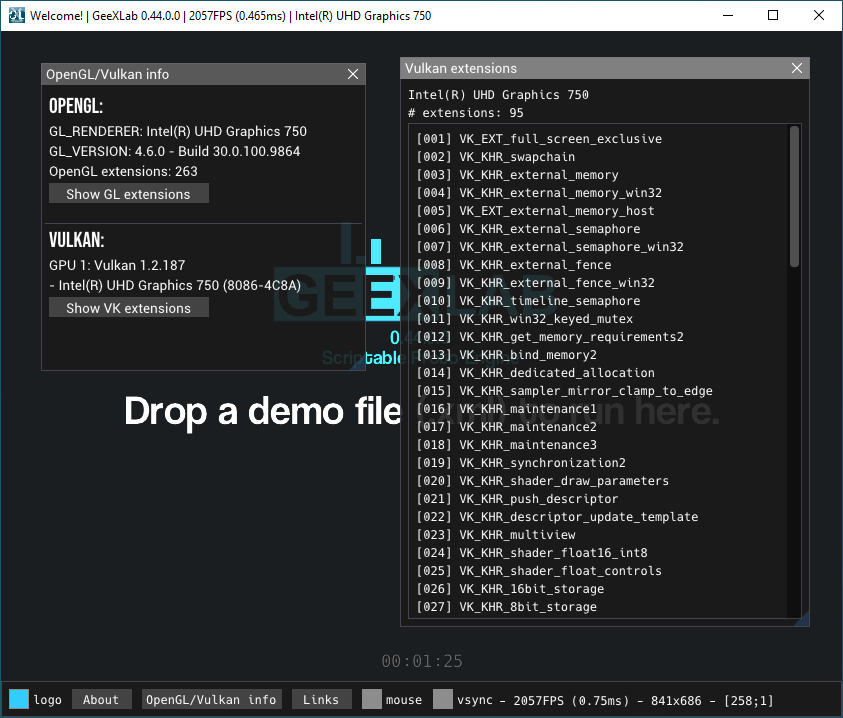Select VK_KHR_swapchain row
This screenshot has height=718, width=843.
click(x=496, y=157)
